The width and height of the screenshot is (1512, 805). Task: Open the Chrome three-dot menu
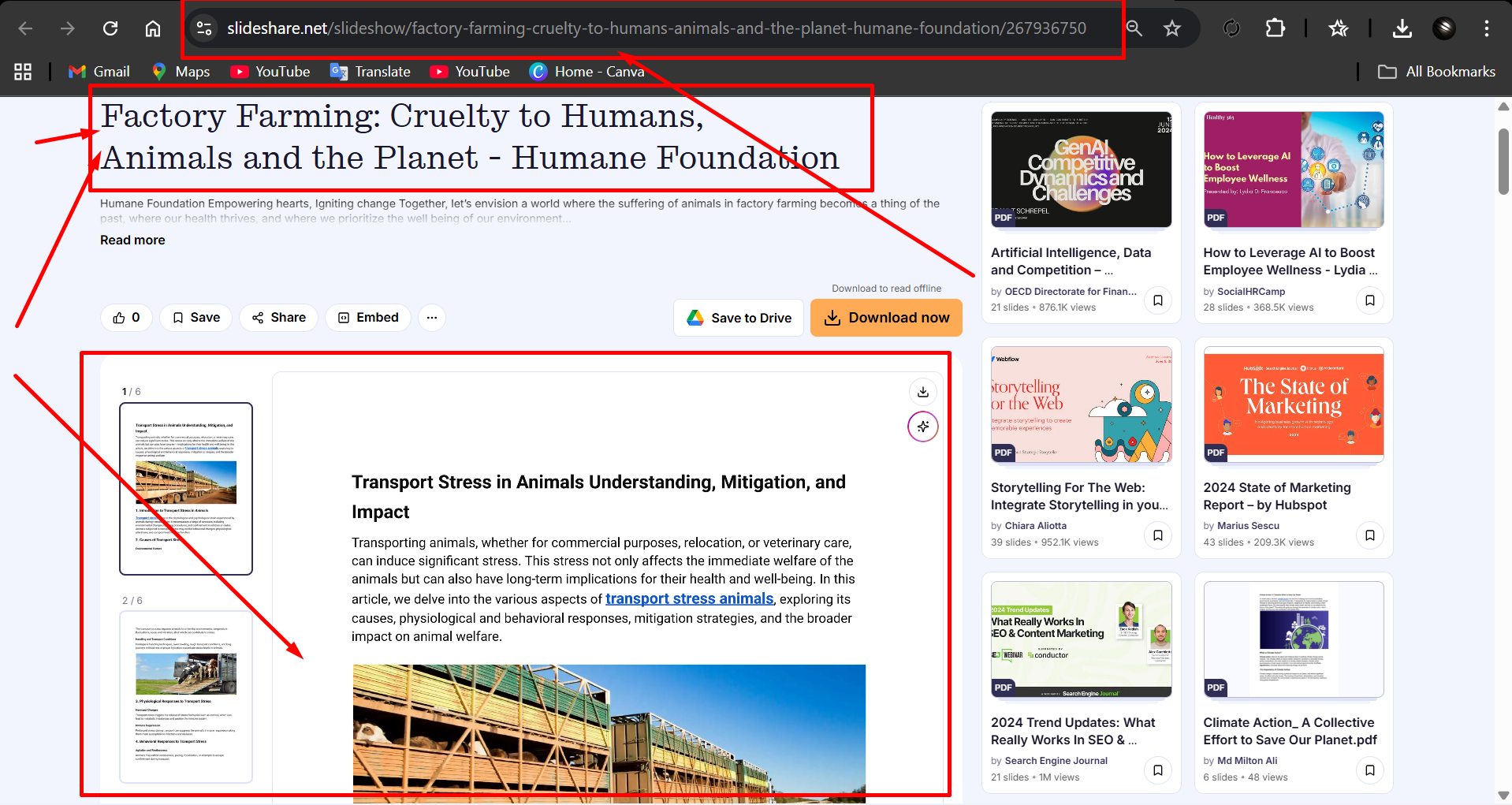coord(1487,28)
